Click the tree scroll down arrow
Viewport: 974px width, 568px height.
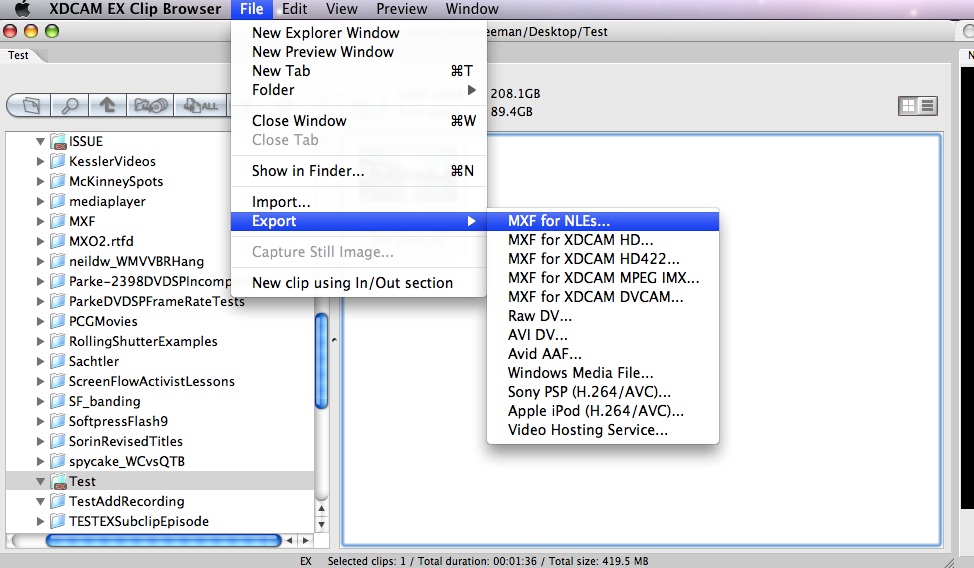coord(321,524)
